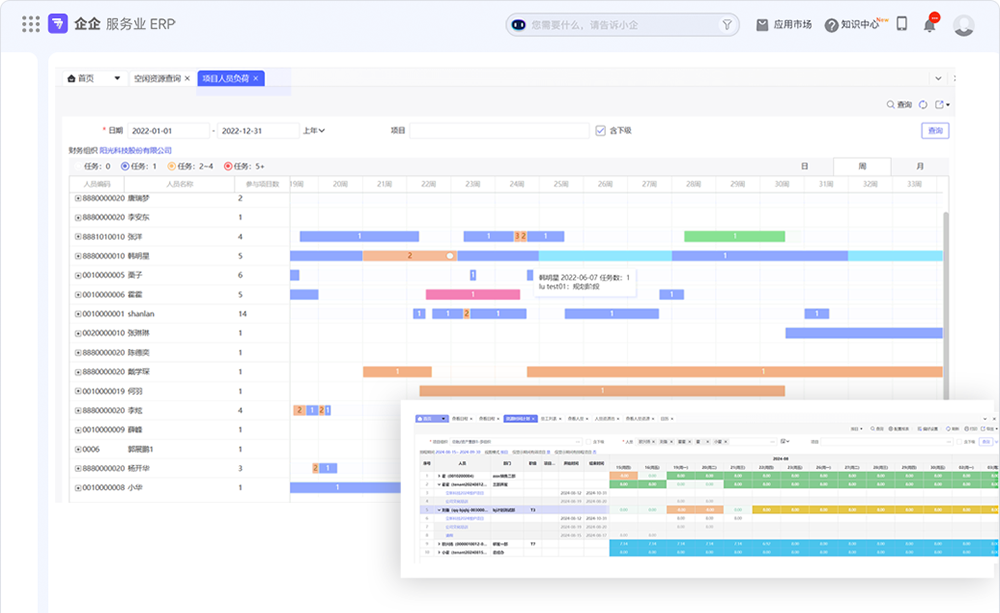Open the nine-dot app launcher grid
Image resolution: width=1000 pixels, height=613 pixels.
point(31,24)
